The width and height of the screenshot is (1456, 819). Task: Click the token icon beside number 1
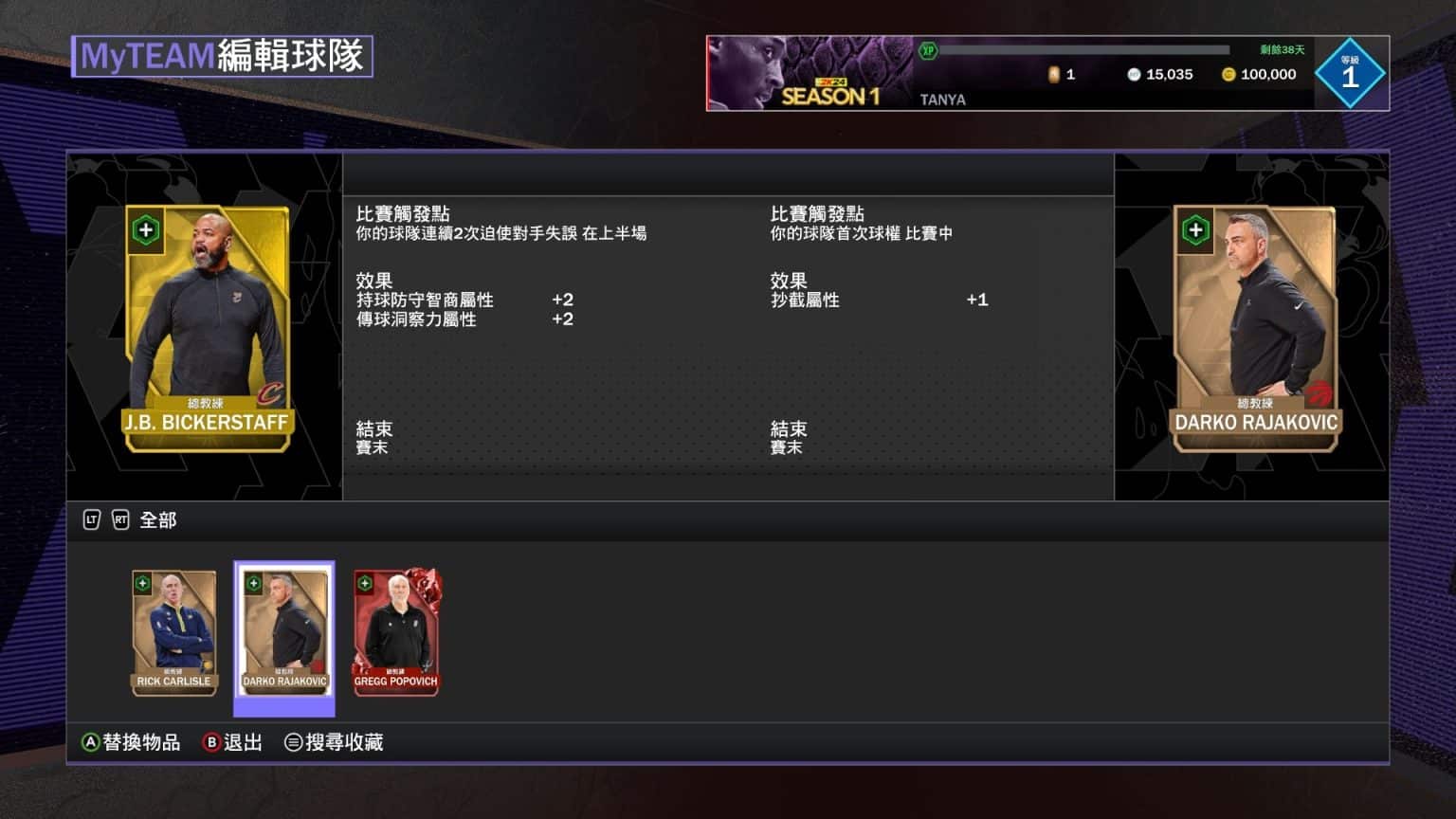pos(1053,74)
